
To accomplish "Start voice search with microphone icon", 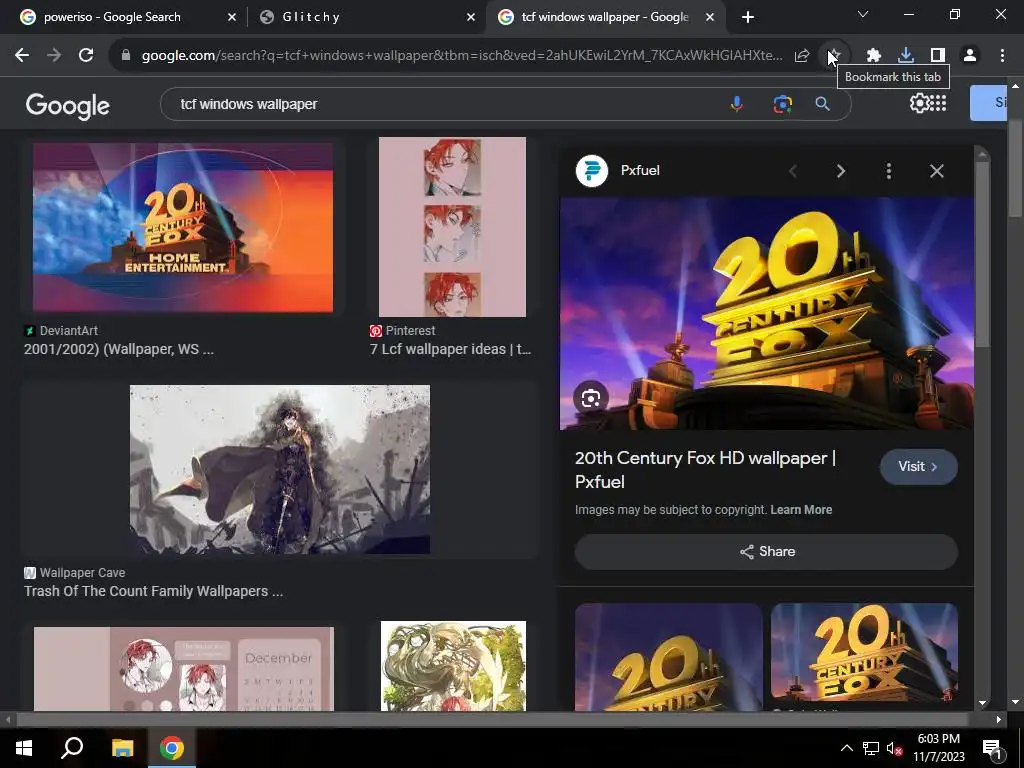I will point(737,104).
